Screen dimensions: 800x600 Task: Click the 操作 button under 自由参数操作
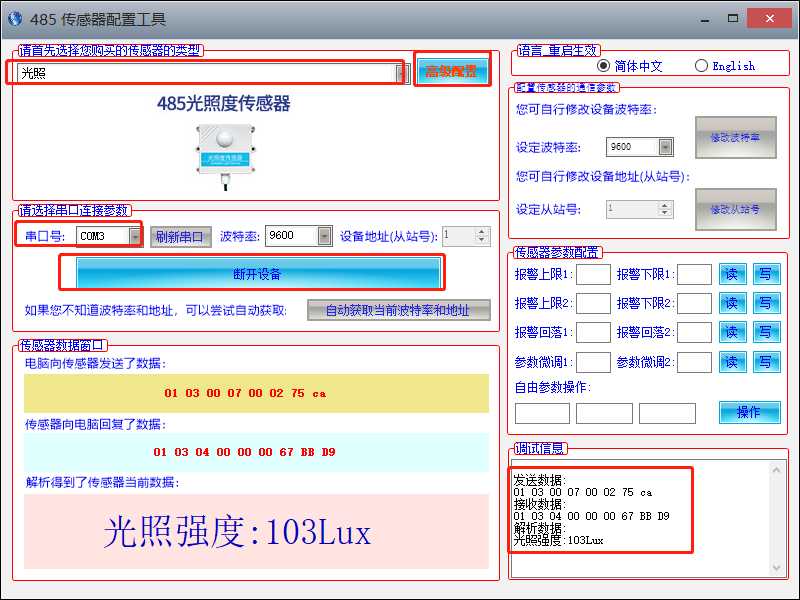[750, 411]
